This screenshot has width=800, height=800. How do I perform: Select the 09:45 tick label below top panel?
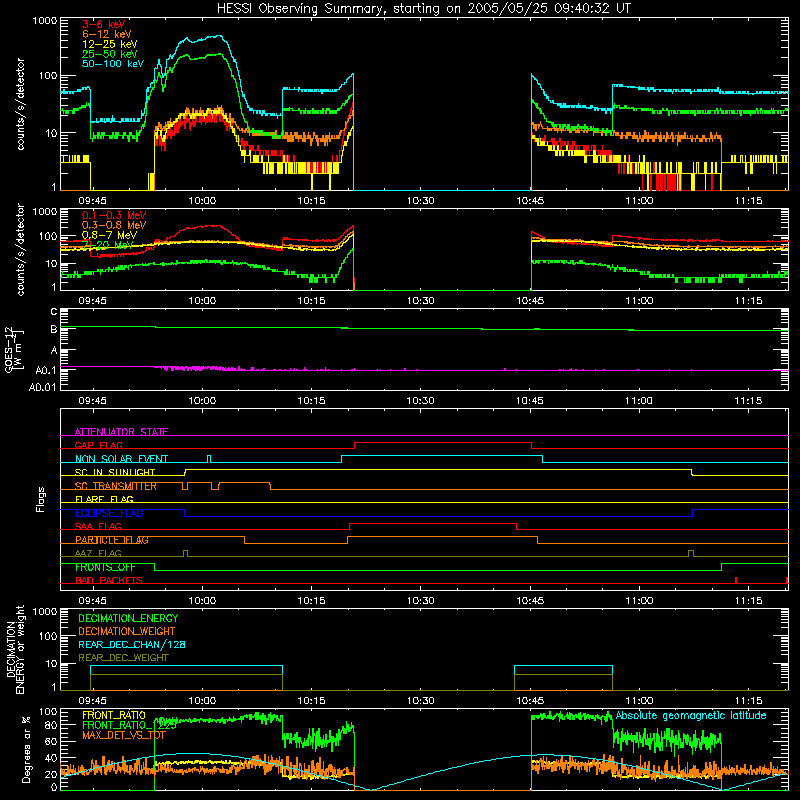pos(92,201)
